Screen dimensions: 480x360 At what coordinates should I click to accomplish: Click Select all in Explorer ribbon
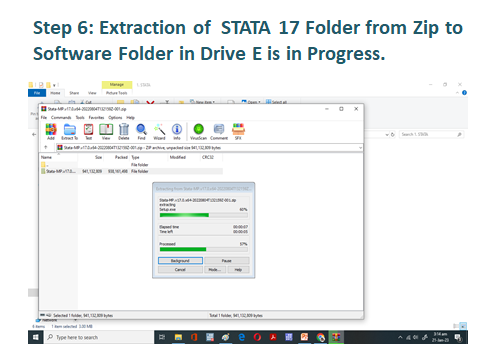click(276, 102)
